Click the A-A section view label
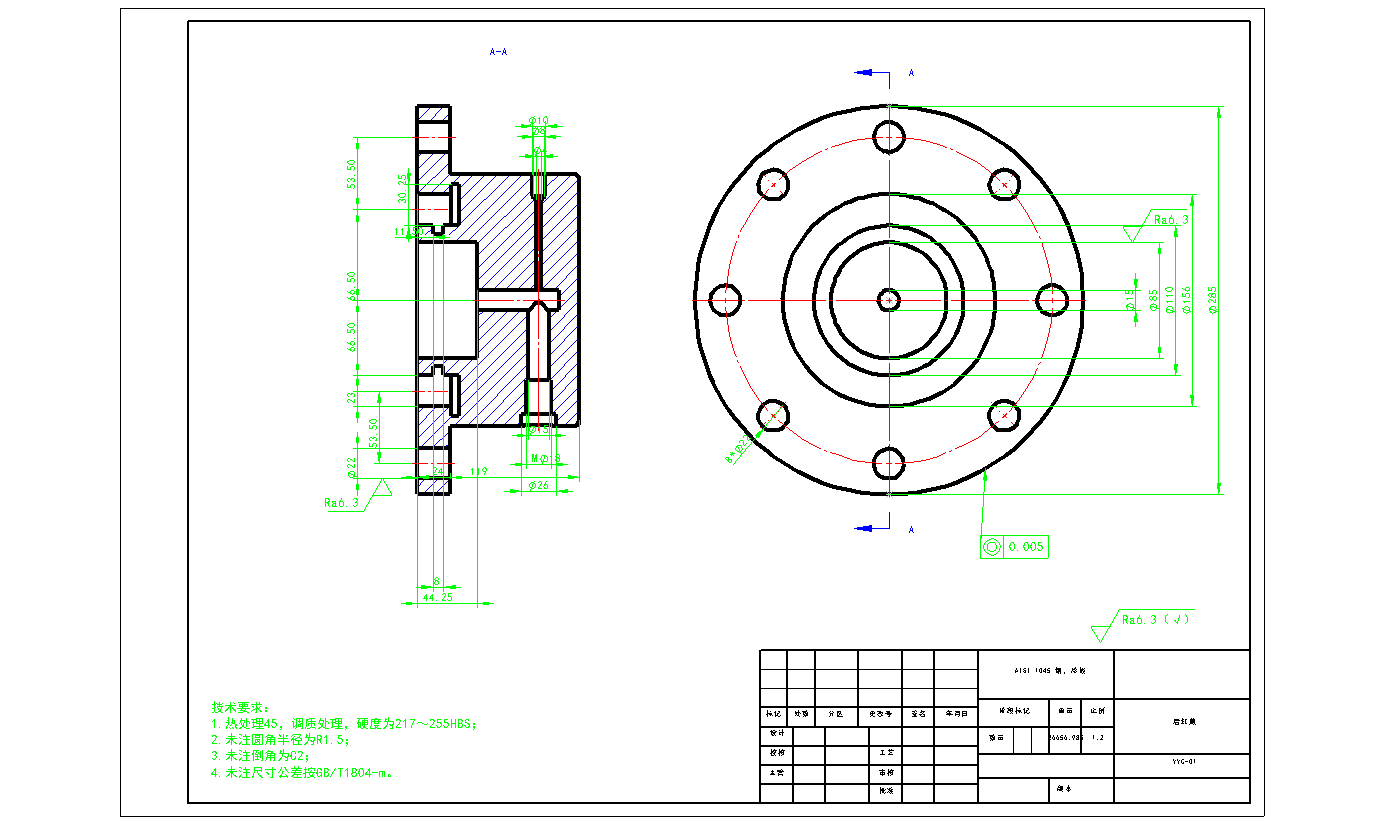1385x825 pixels. point(498,51)
